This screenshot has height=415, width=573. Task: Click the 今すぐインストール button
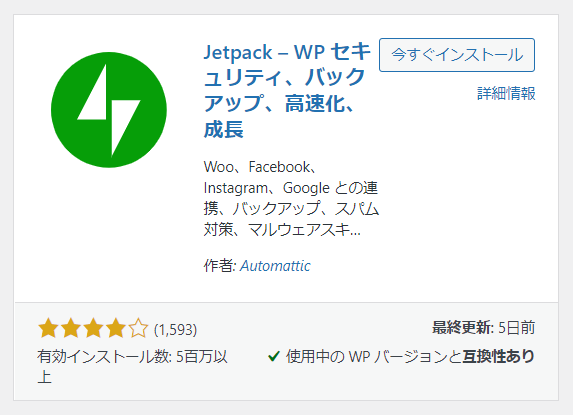(x=457, y=55)
